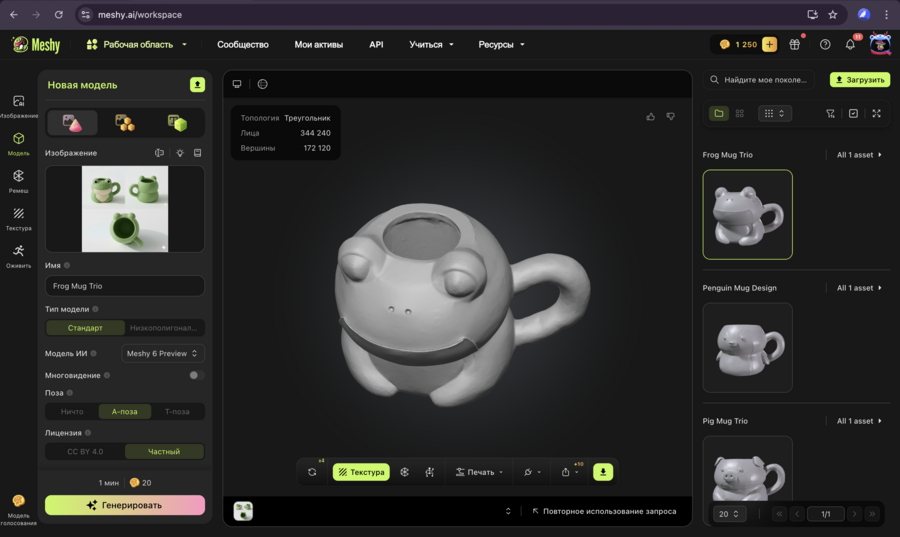Image resolution: width=900 pixels, height=537 pixels.
Task: Select the Penguin Mug Design thumbnail
Action: point(747,347)
